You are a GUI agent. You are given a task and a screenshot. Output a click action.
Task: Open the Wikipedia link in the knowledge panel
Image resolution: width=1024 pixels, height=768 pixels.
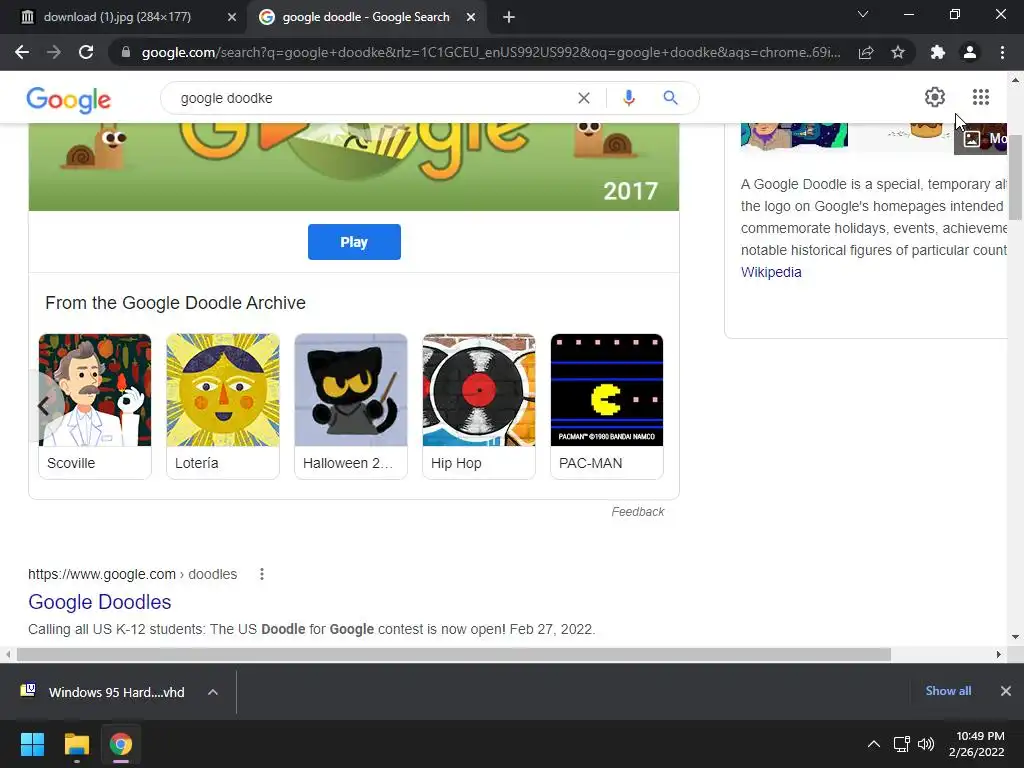(x=771, y=272)
